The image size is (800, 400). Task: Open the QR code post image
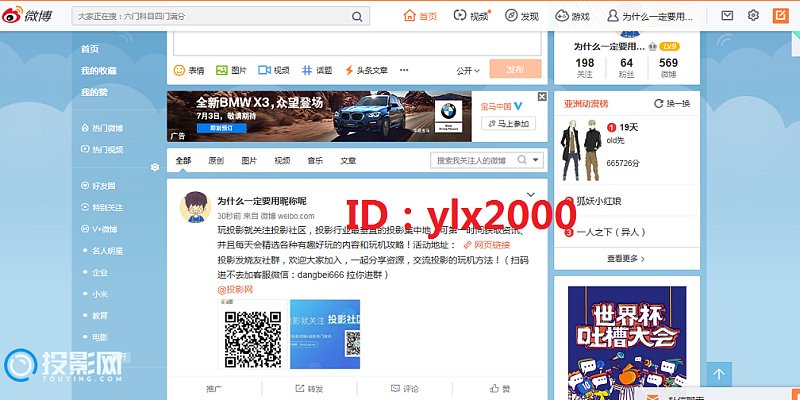[253, 334]
